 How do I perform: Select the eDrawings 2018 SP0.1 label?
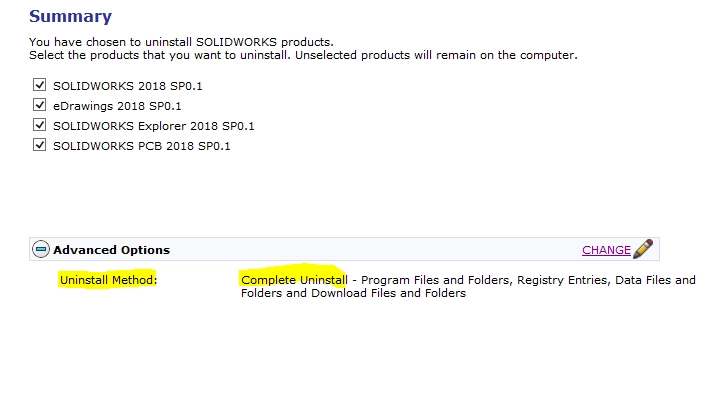(117, 106)
